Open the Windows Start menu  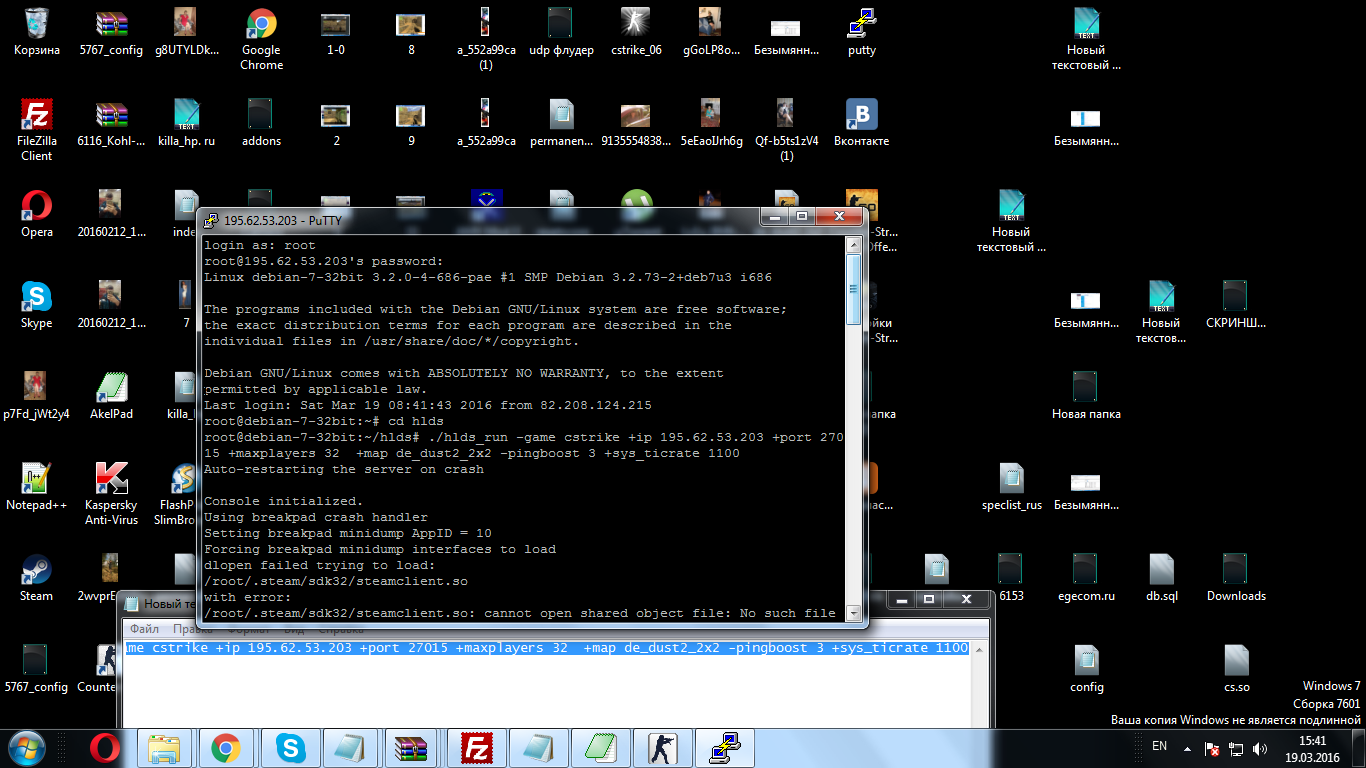click(x=28, y=748)
